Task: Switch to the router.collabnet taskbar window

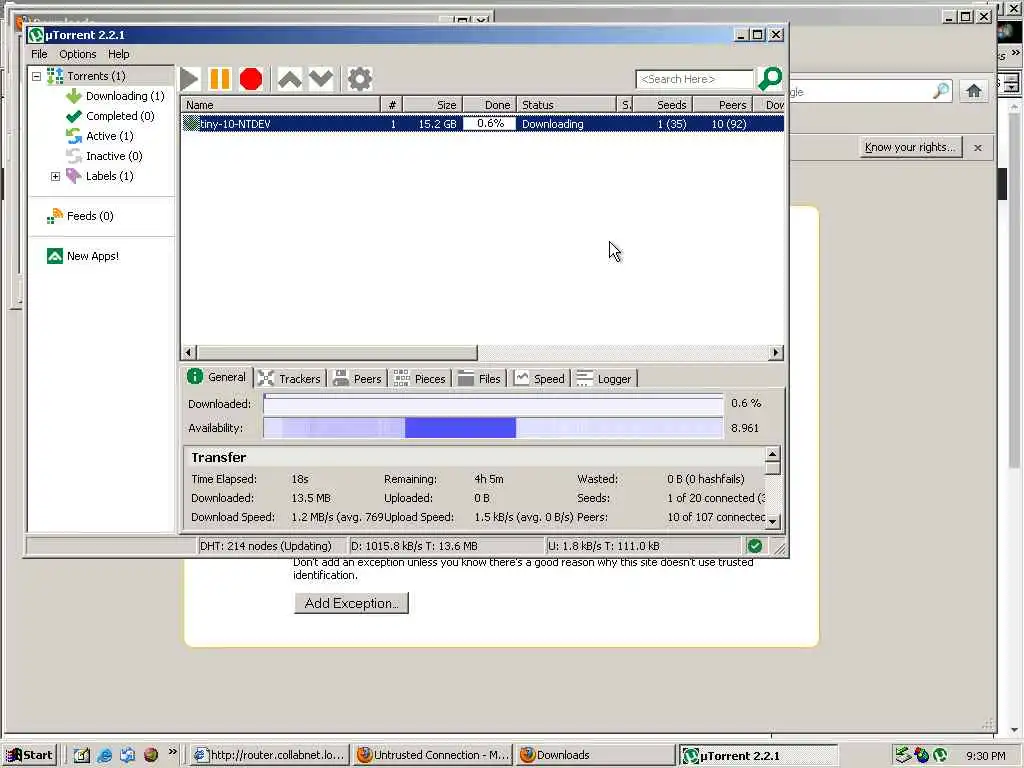Action: click(270, 755)
